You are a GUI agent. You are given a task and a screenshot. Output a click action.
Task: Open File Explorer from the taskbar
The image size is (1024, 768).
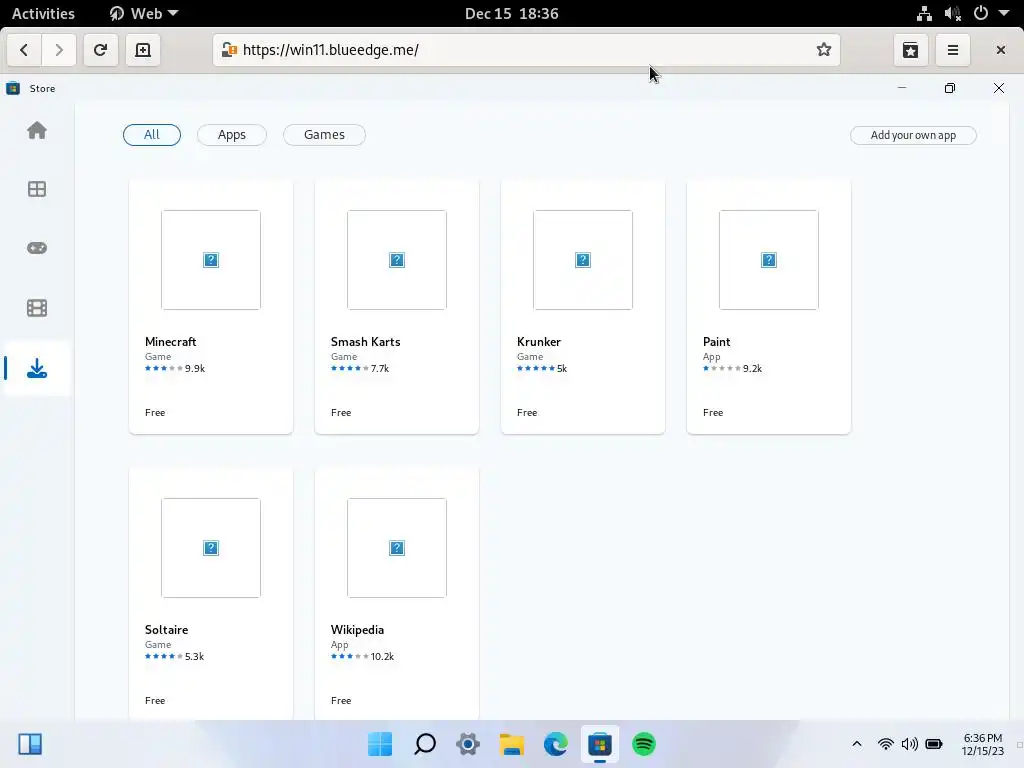click(512, 744)
